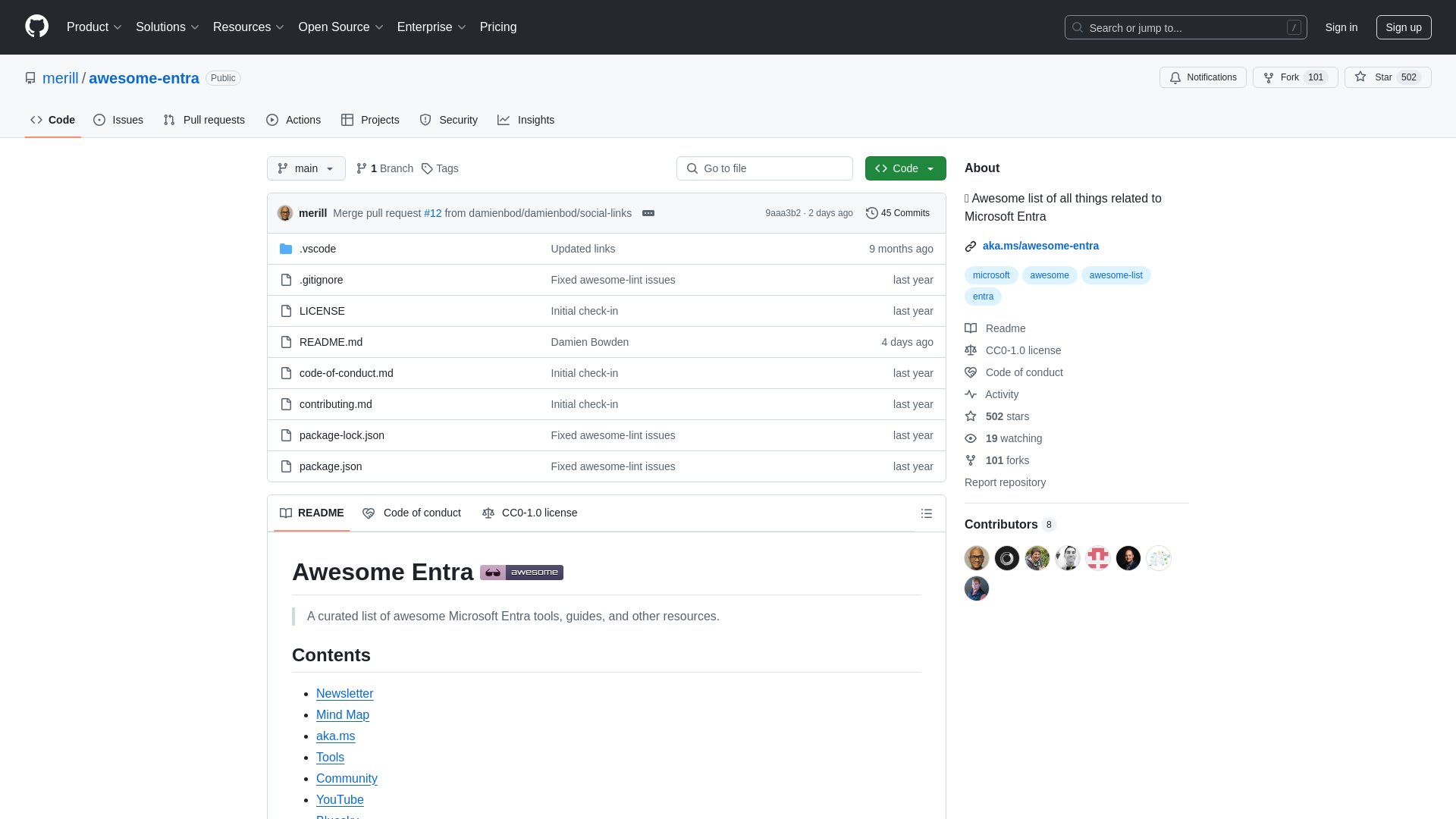Open the Open Source dropdown
This screenshot has height=819, width=1456.
340,27
